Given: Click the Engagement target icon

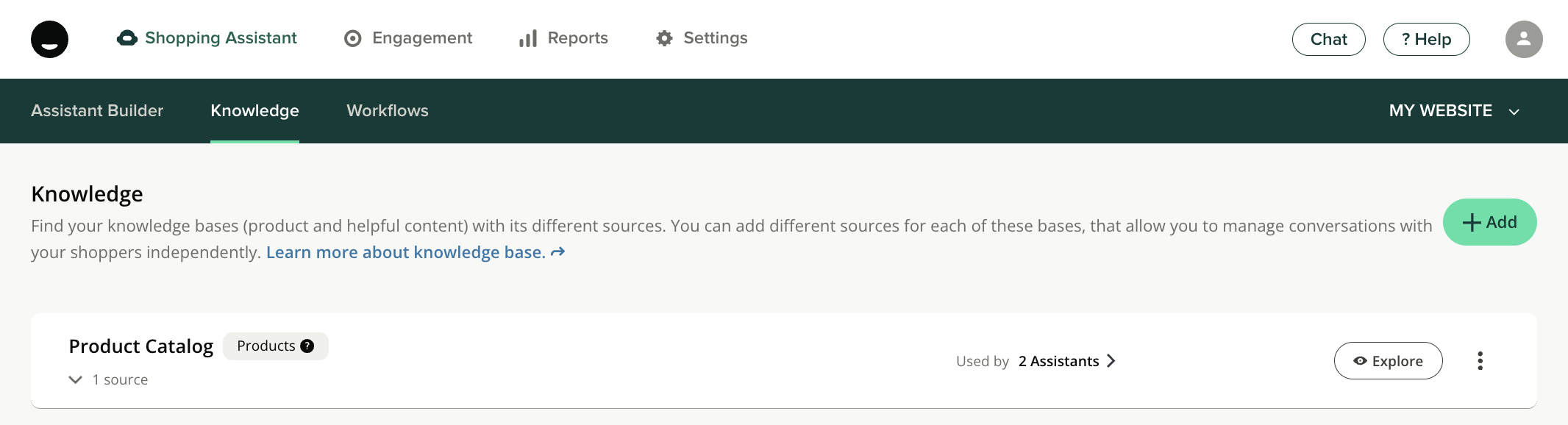Looking at the screenshot, I should [x=353, y=38].
